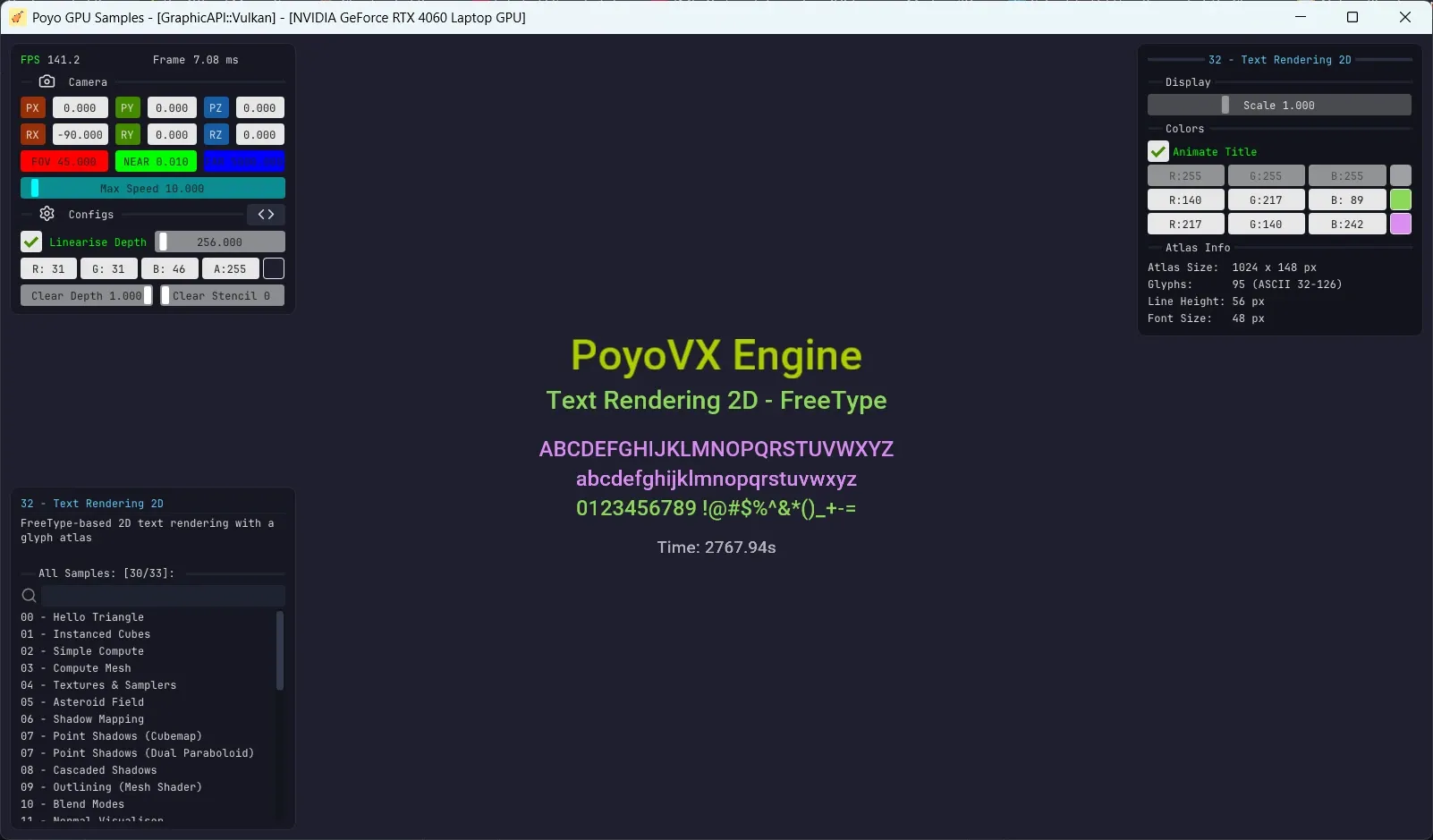
Task: Click the NEAR 0.010 button
Action: pyautogui.click(x=156, y=161)
